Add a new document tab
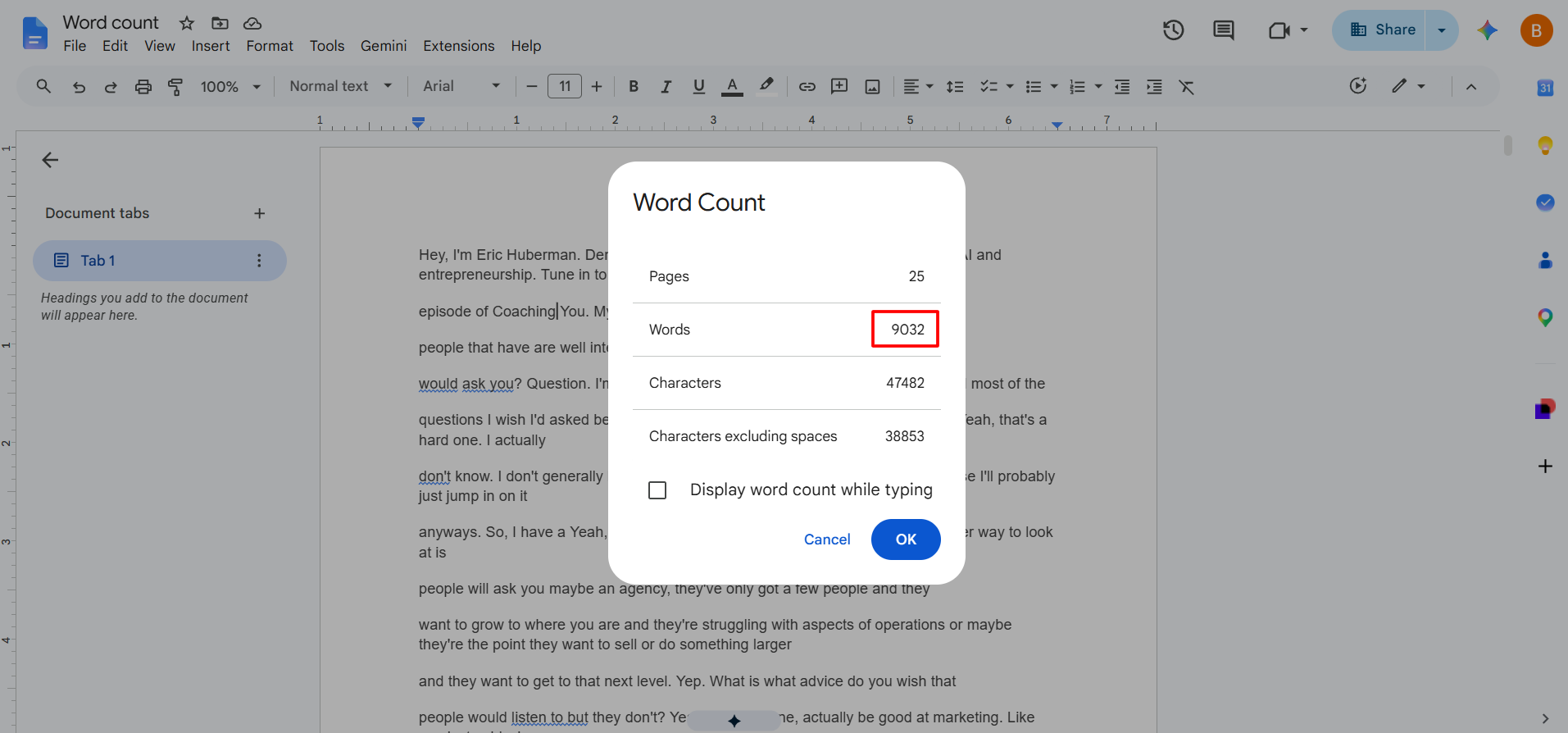The image size is (1568, 733). [x=260, y=213]
